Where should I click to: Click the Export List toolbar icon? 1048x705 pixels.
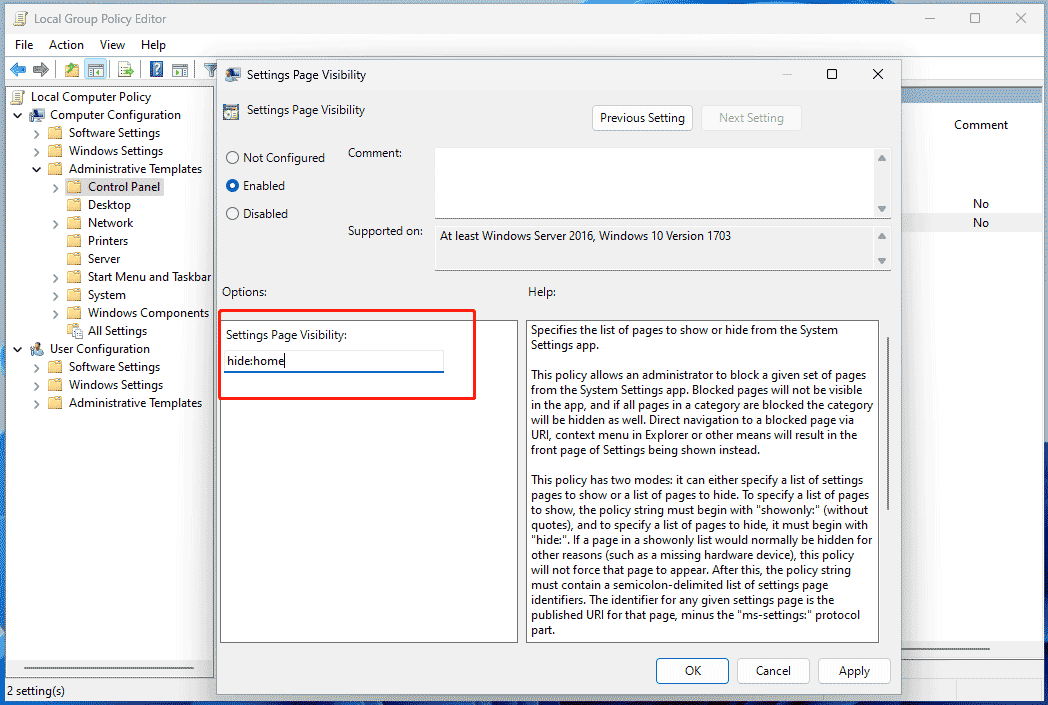pos(126,69)
